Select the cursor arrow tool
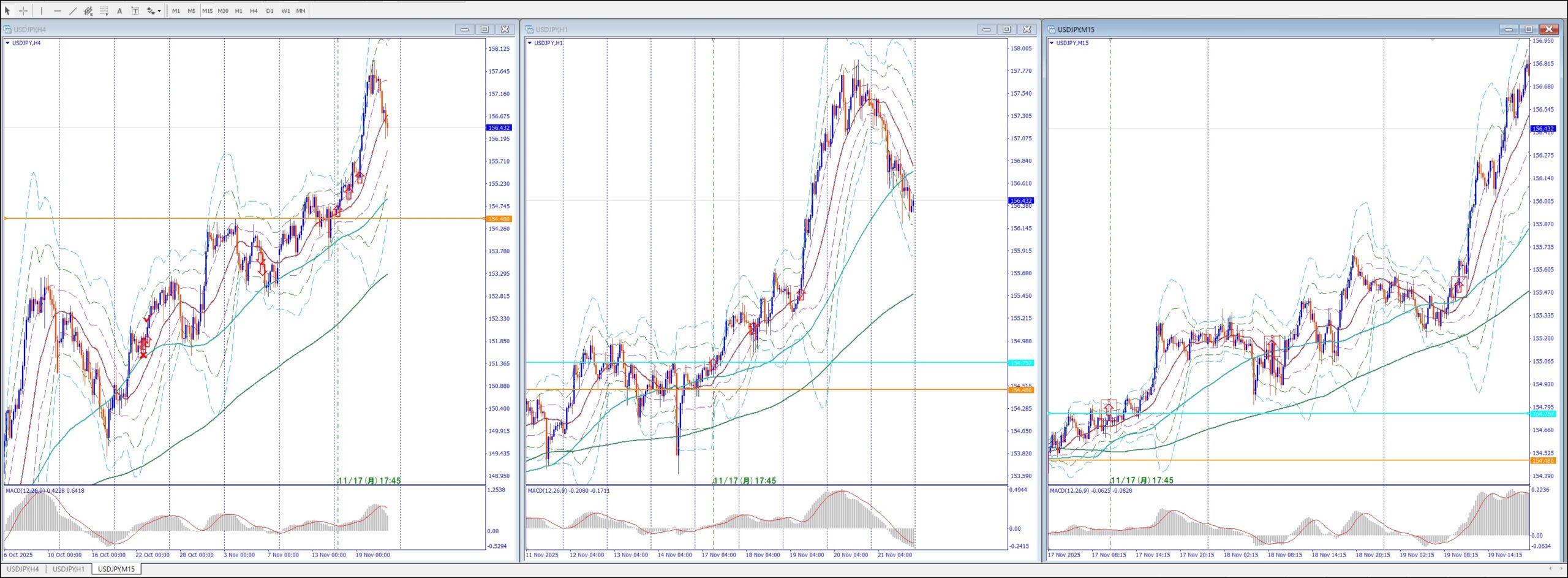The height and width of the screenshot is (578, 1568). pos(7,10)
